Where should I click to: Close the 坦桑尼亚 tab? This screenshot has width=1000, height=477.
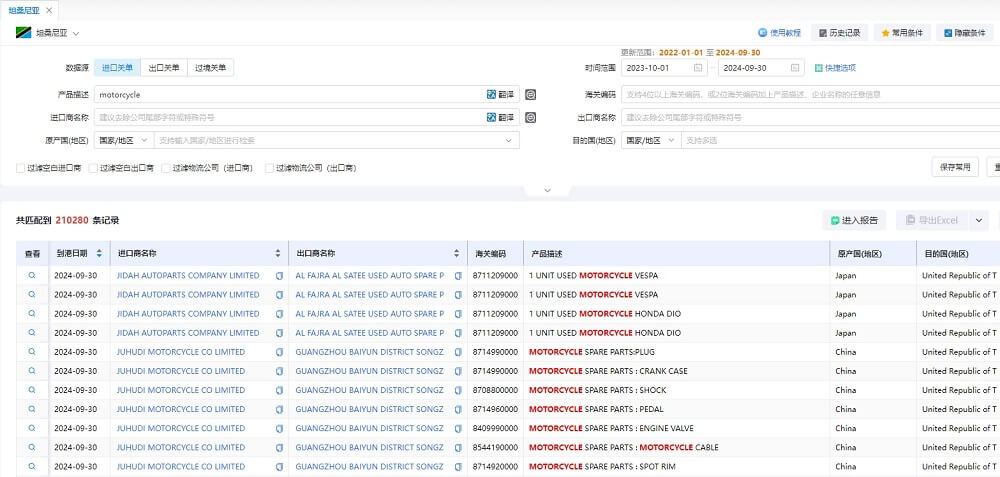(49, 10)
